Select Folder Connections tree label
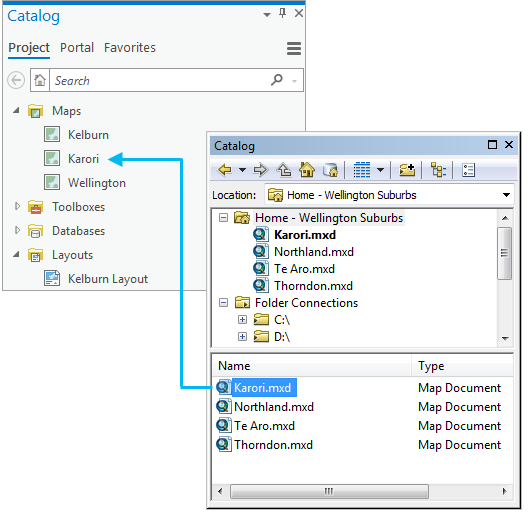 click(x=306, y=302)
